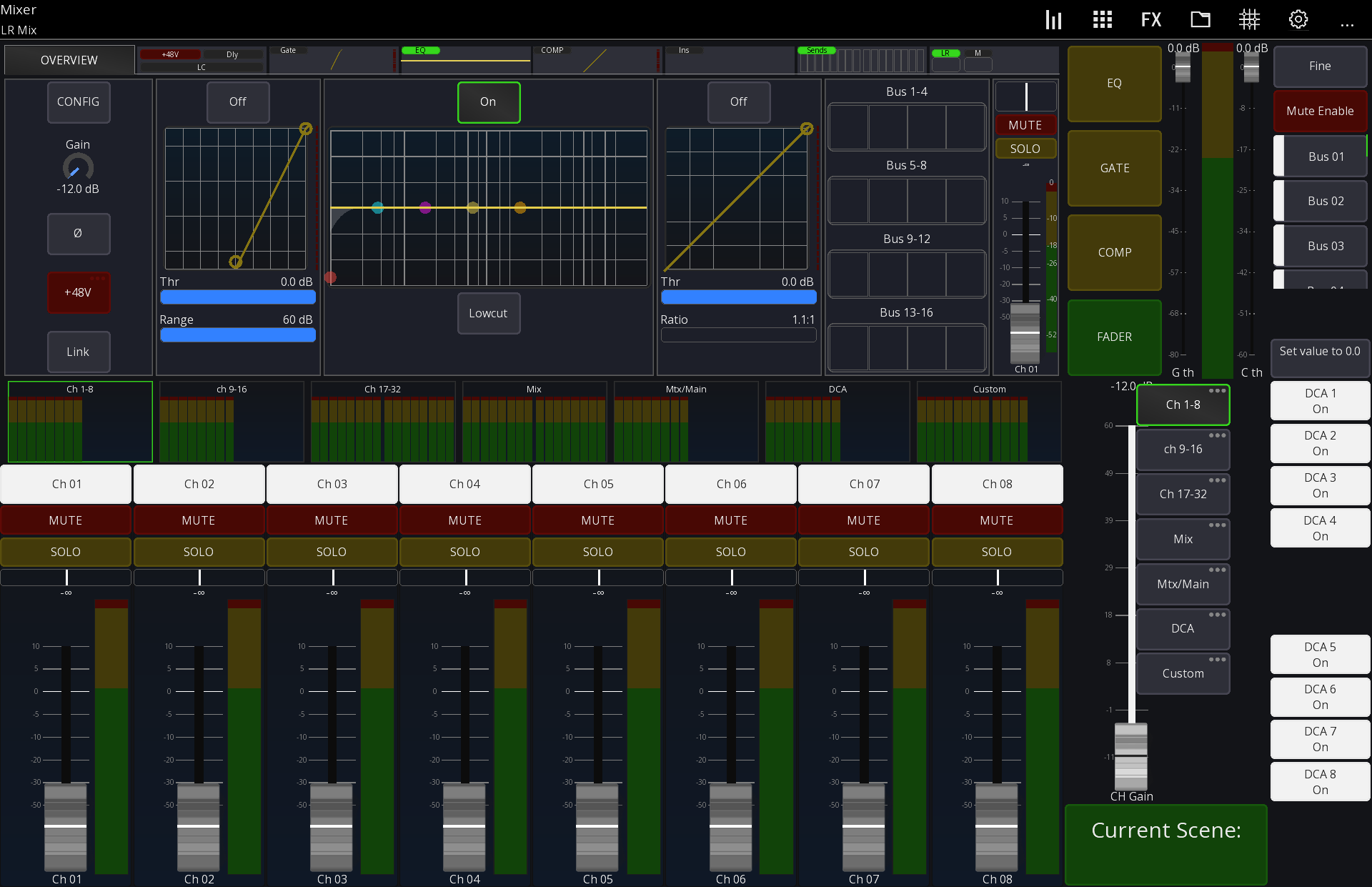Screen dimensions: 1372x887
Task: Open the FADER panel tab
Action: [1114, 337]
